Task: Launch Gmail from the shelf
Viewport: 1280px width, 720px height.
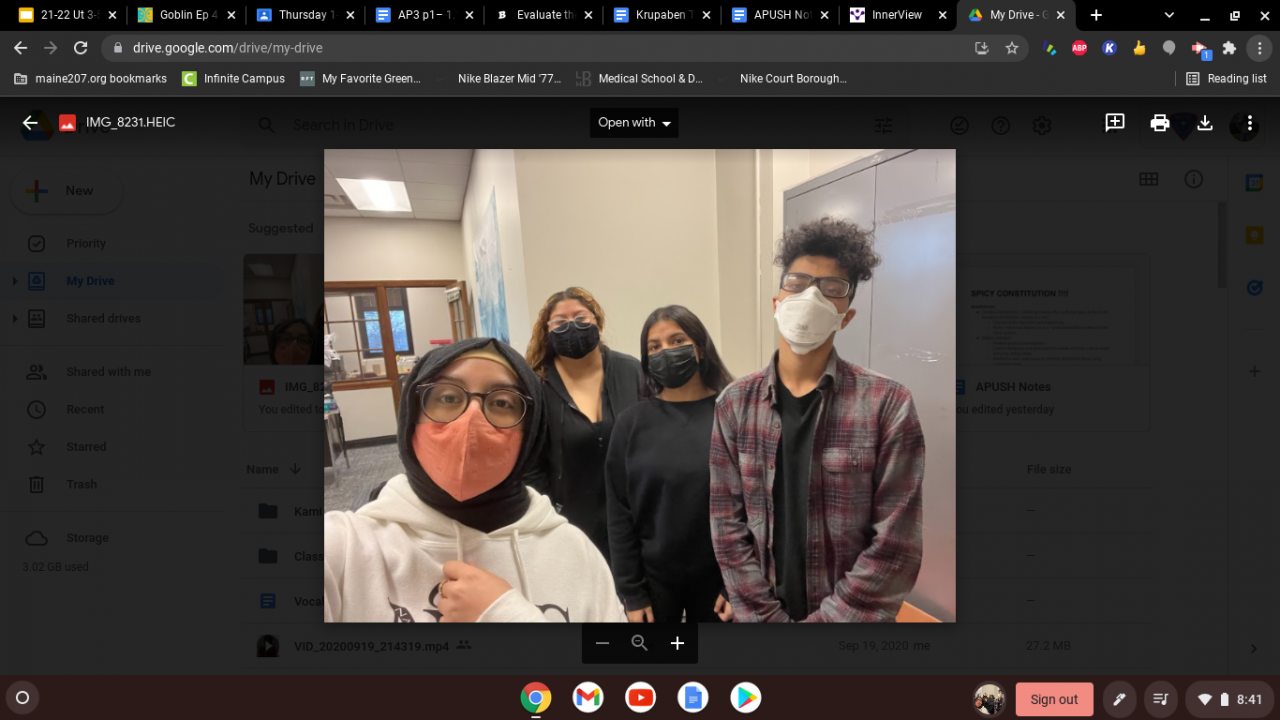Action: [588, 698]
